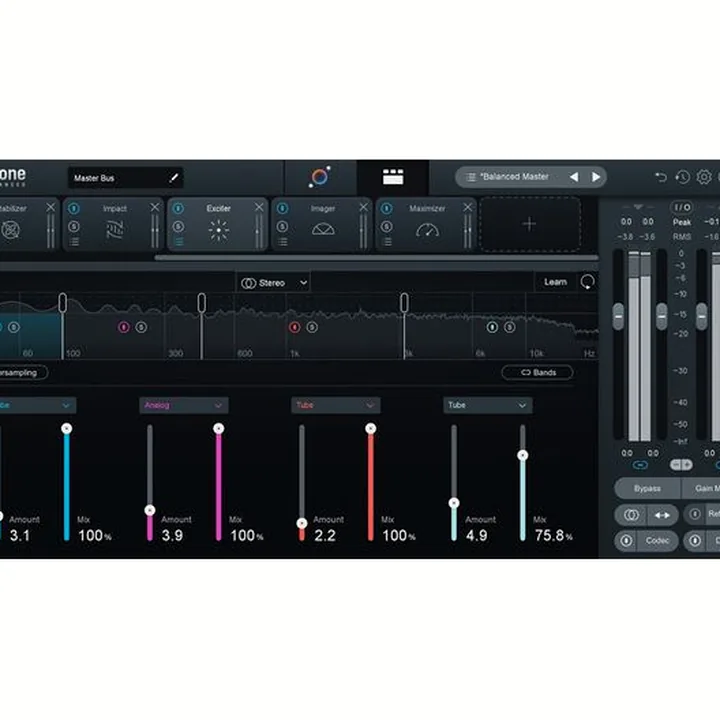Solo the magenta band in the spectrum
720x720 pixels.
(x=141, y=327)
